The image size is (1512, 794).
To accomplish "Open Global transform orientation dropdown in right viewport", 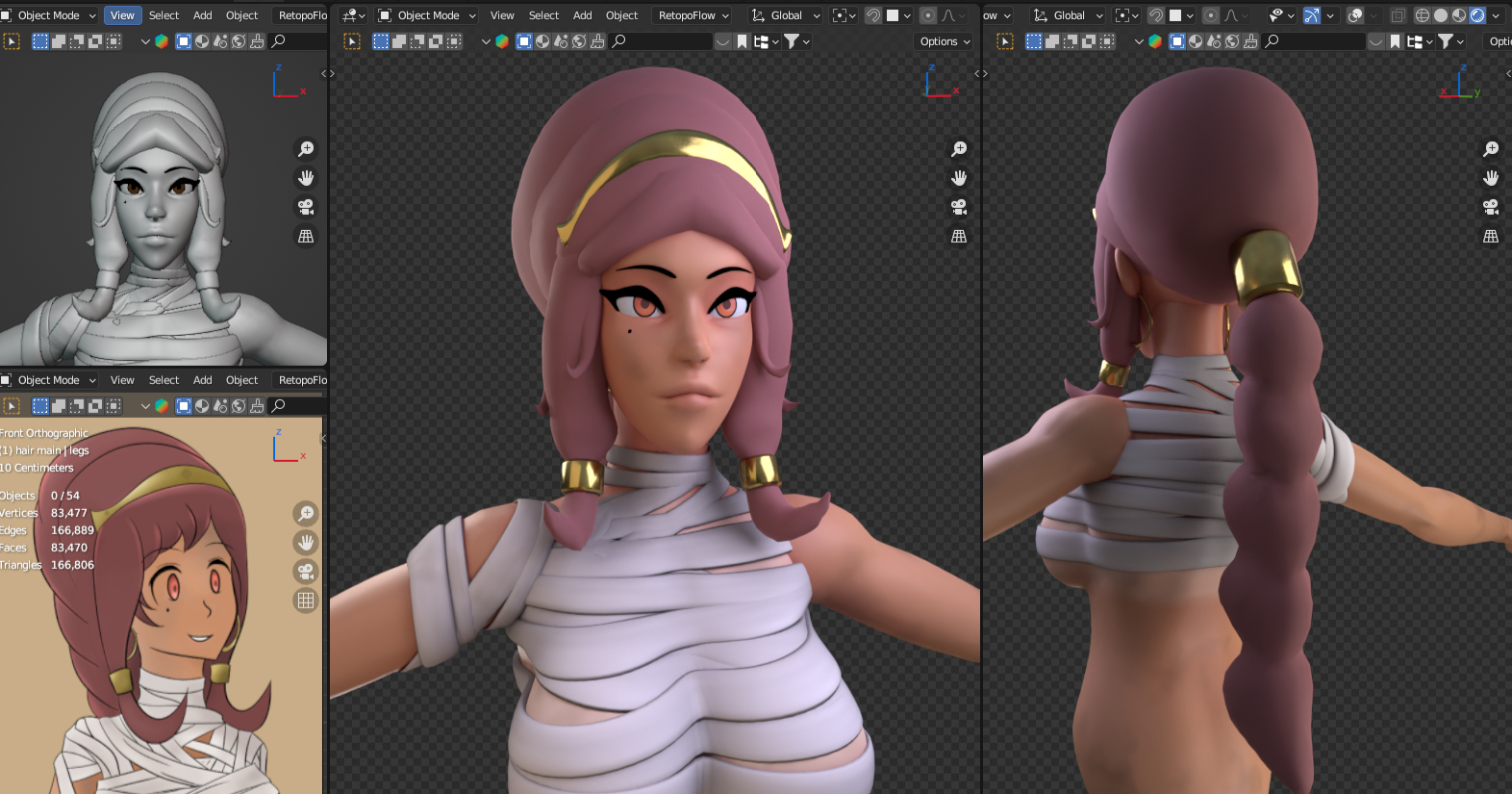I will pos(1068,15).
